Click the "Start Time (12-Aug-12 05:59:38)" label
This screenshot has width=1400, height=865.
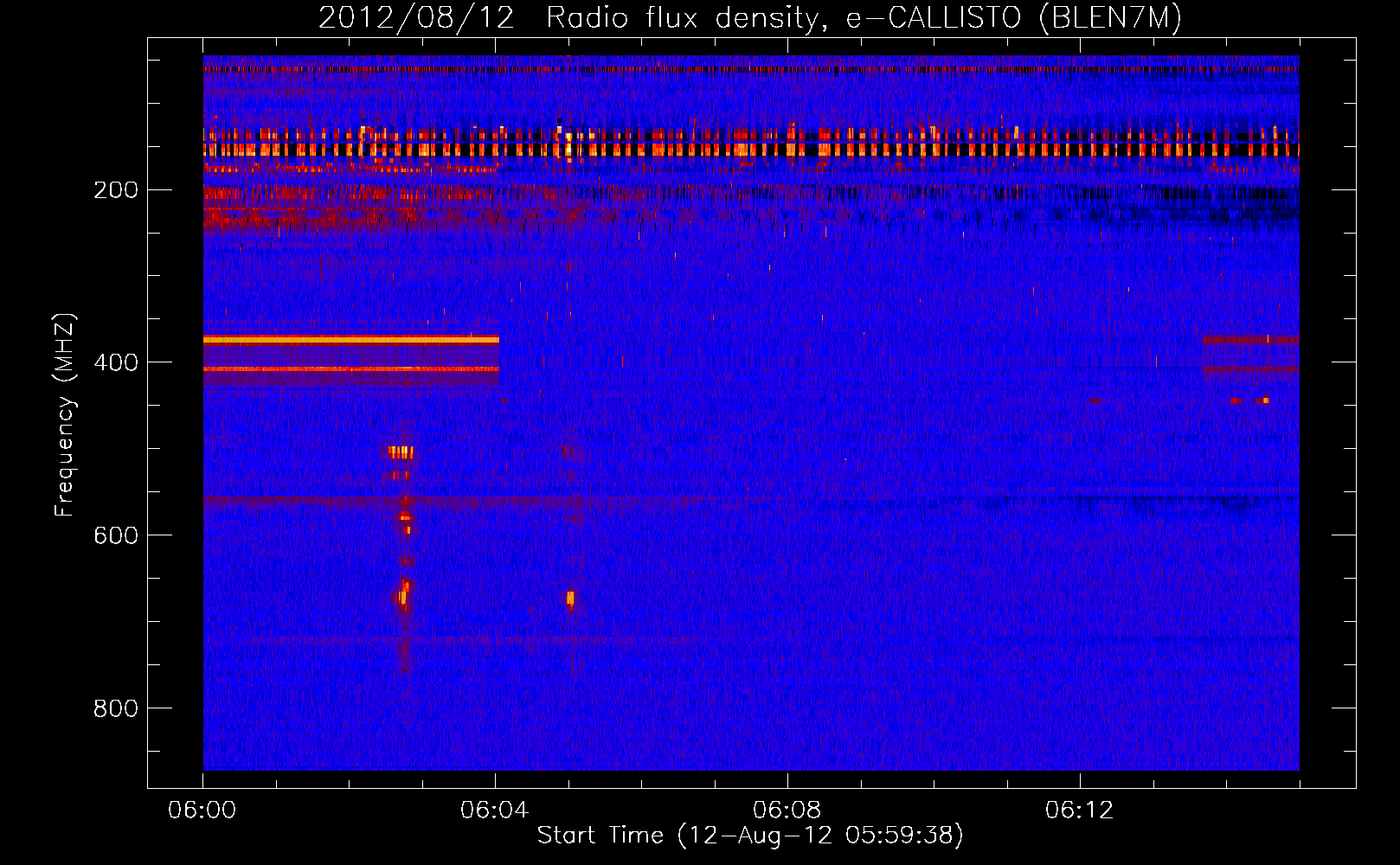tap(750, 836)
